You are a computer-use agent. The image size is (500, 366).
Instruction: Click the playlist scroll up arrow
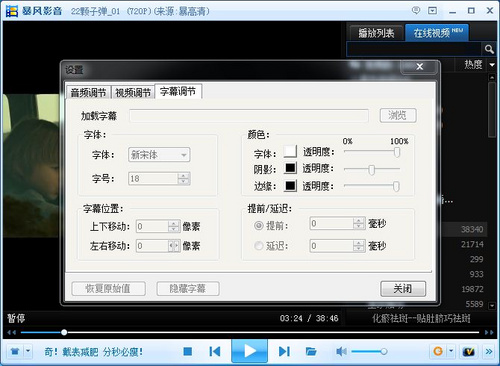[x=492, y=77]
